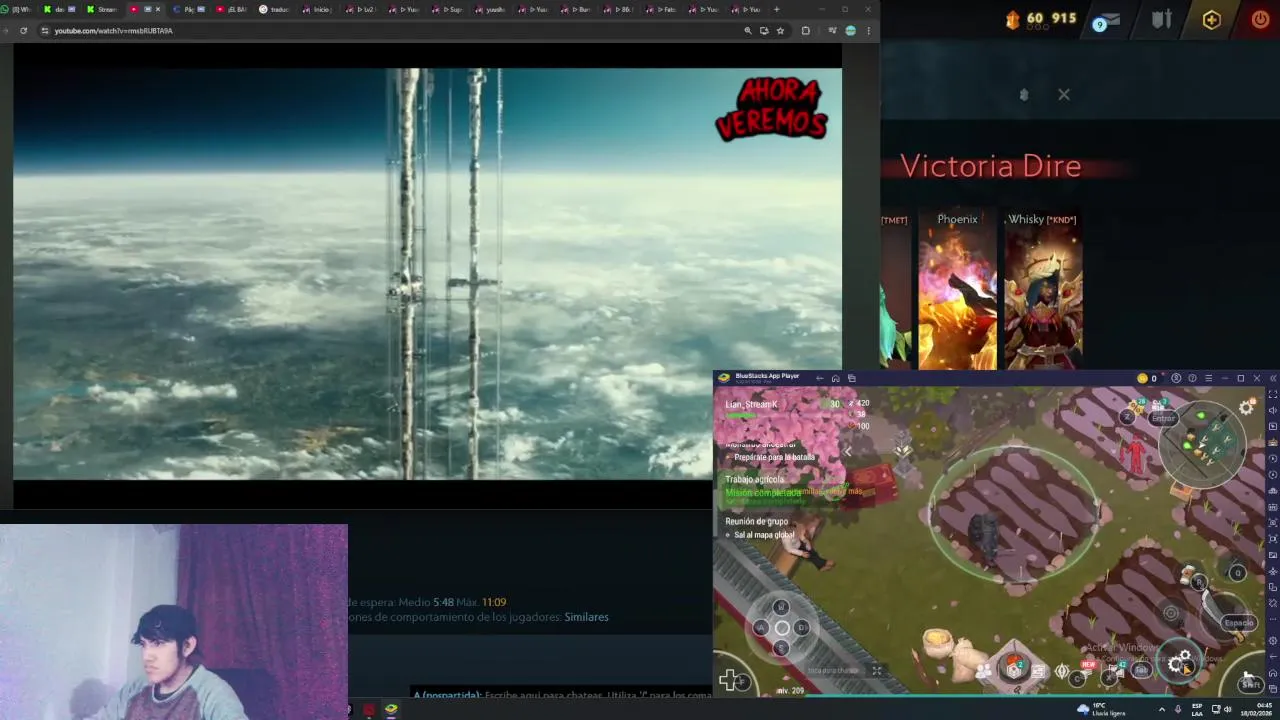Click the Entrar button in the game

(x=1163, y=418)
